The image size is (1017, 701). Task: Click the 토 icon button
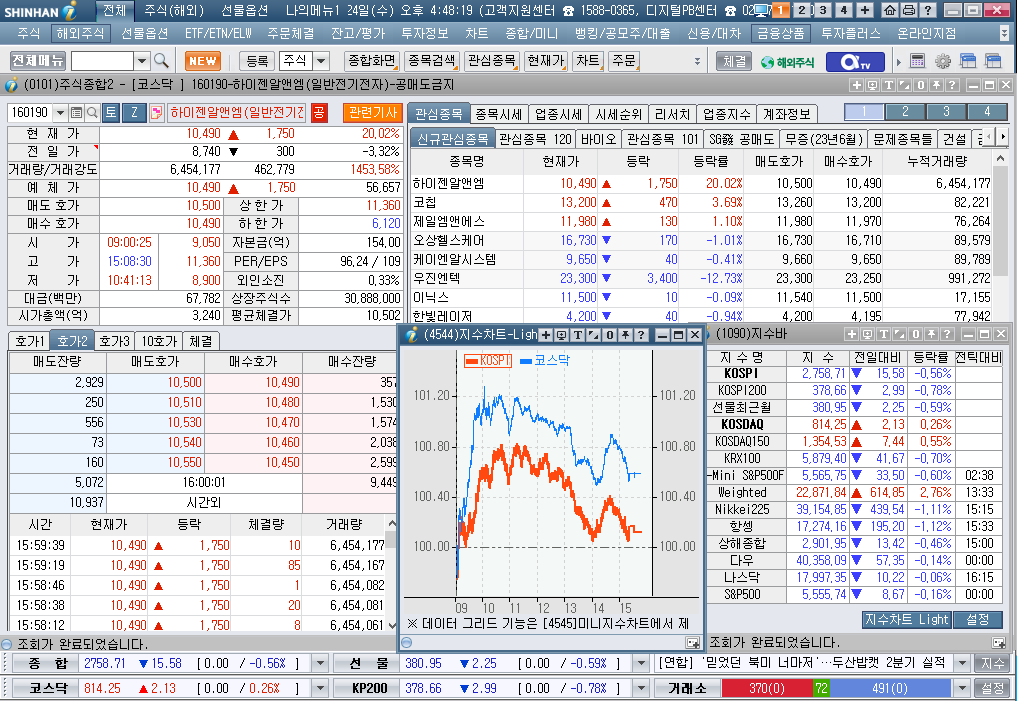(x=111, y=113)
